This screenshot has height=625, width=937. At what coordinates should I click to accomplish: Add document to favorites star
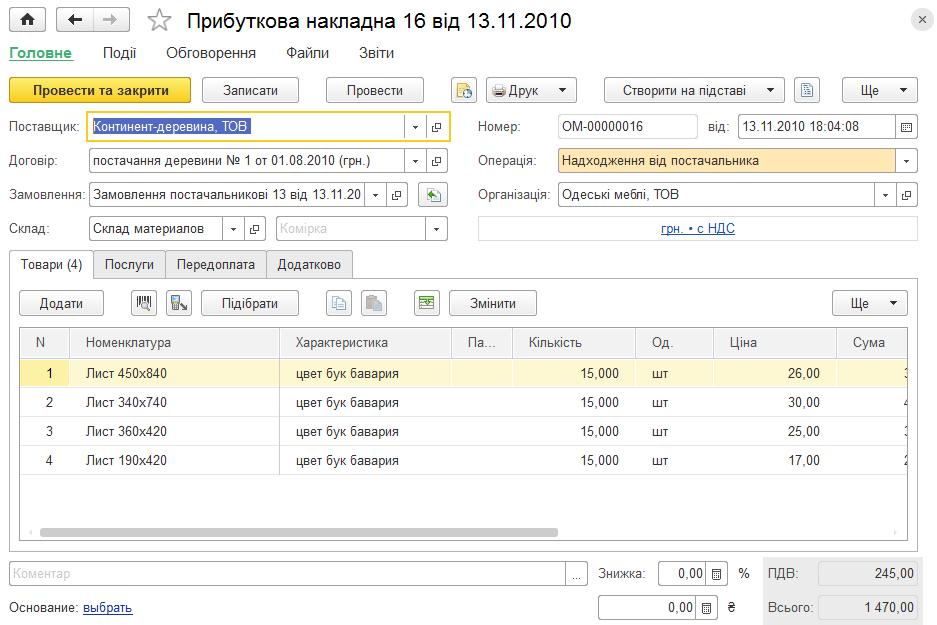(159, 20)
